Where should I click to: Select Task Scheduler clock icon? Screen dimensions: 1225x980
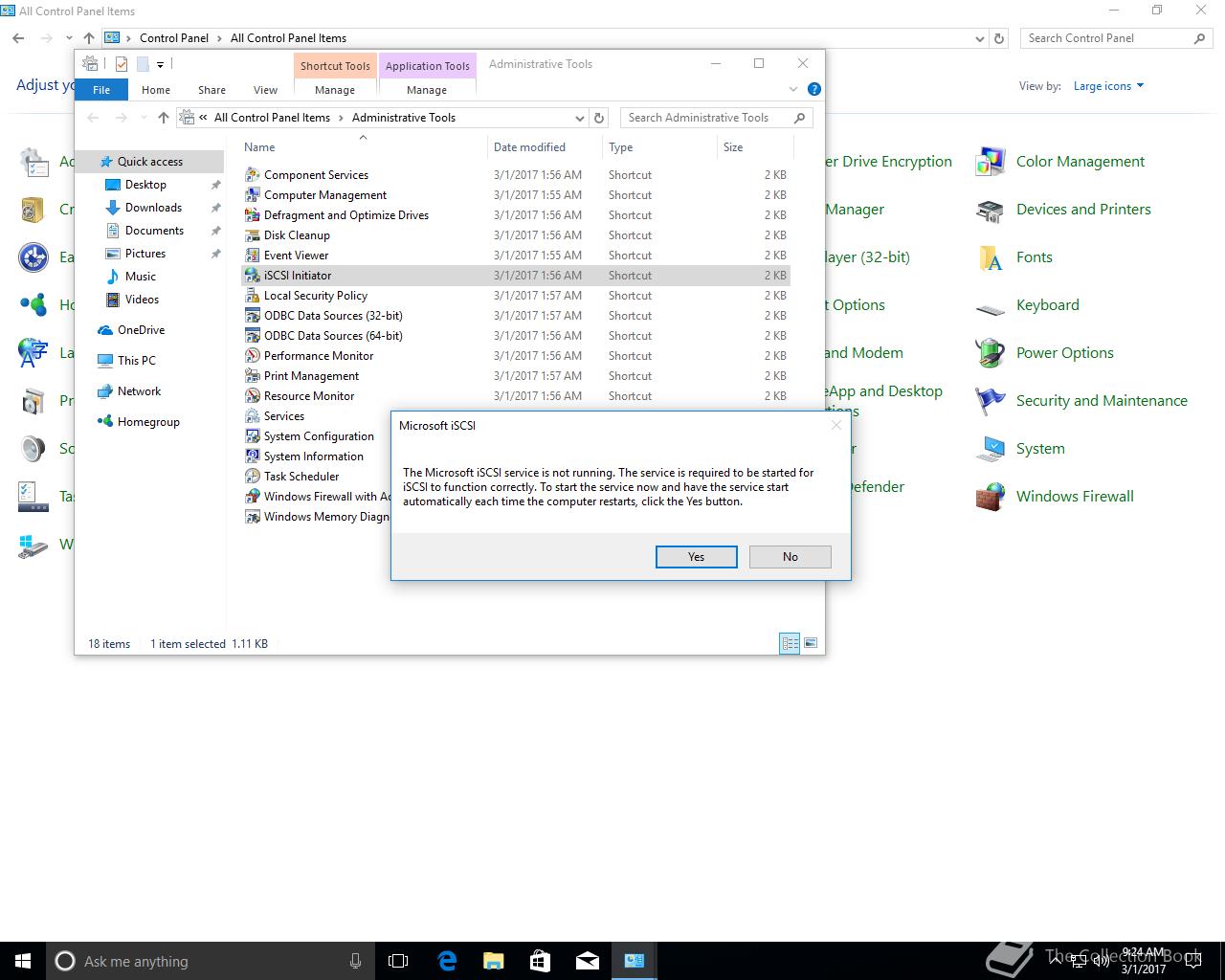tap(253, 477)
